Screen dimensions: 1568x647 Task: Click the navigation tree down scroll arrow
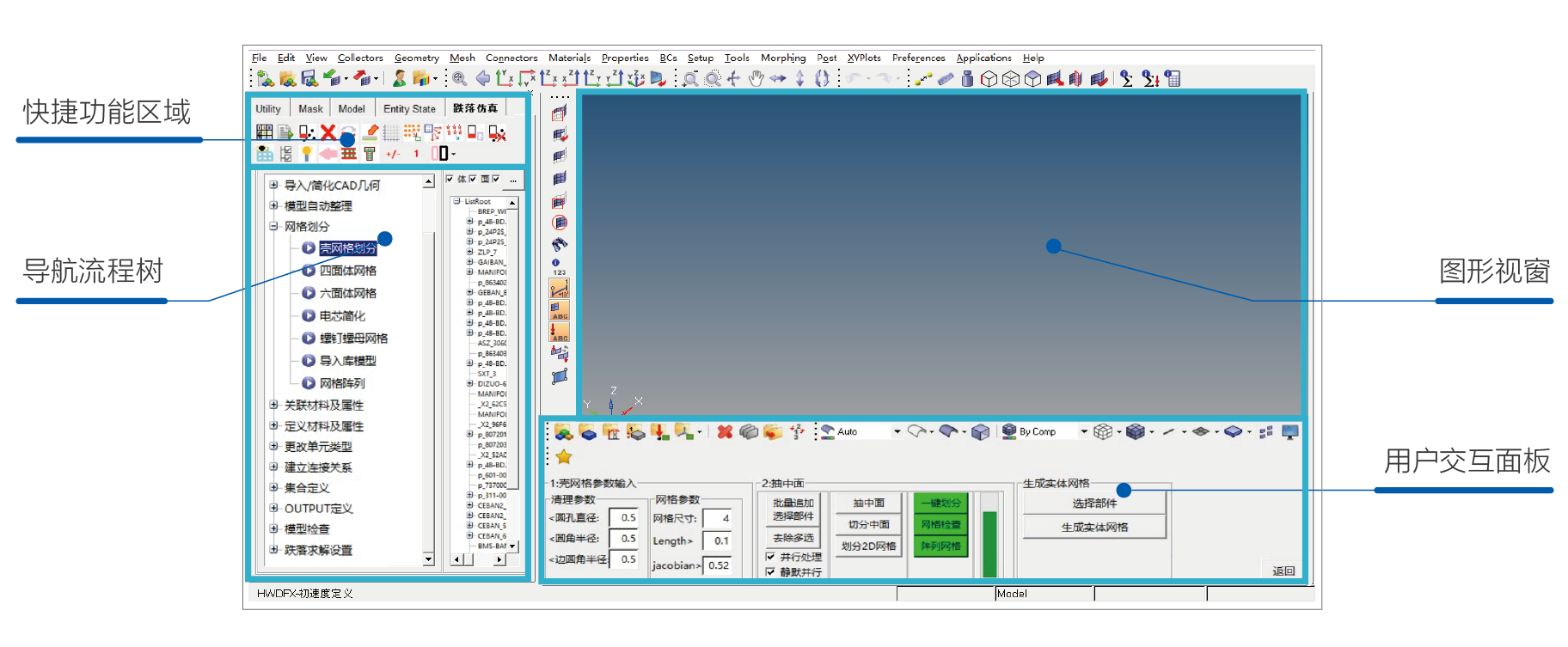tap(428, 559)
